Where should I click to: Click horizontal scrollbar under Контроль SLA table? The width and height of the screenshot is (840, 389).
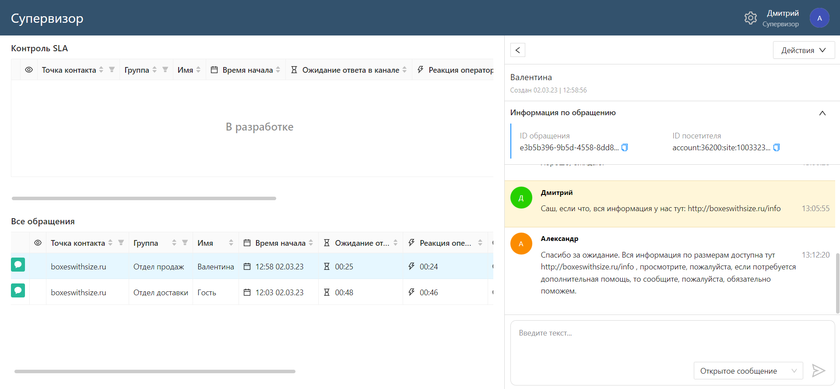click(144, 198)
